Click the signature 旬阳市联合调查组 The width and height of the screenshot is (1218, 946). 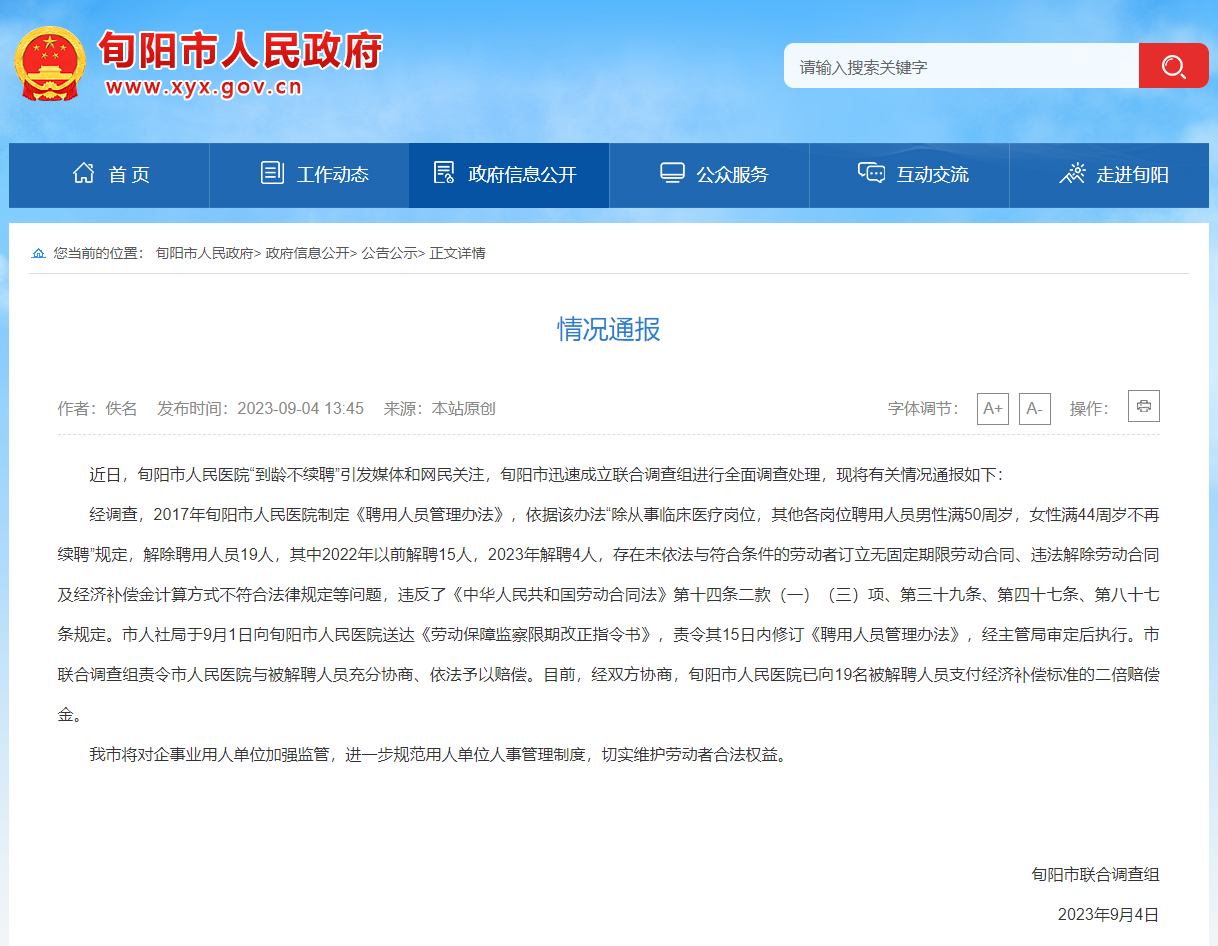[1096, 874]
